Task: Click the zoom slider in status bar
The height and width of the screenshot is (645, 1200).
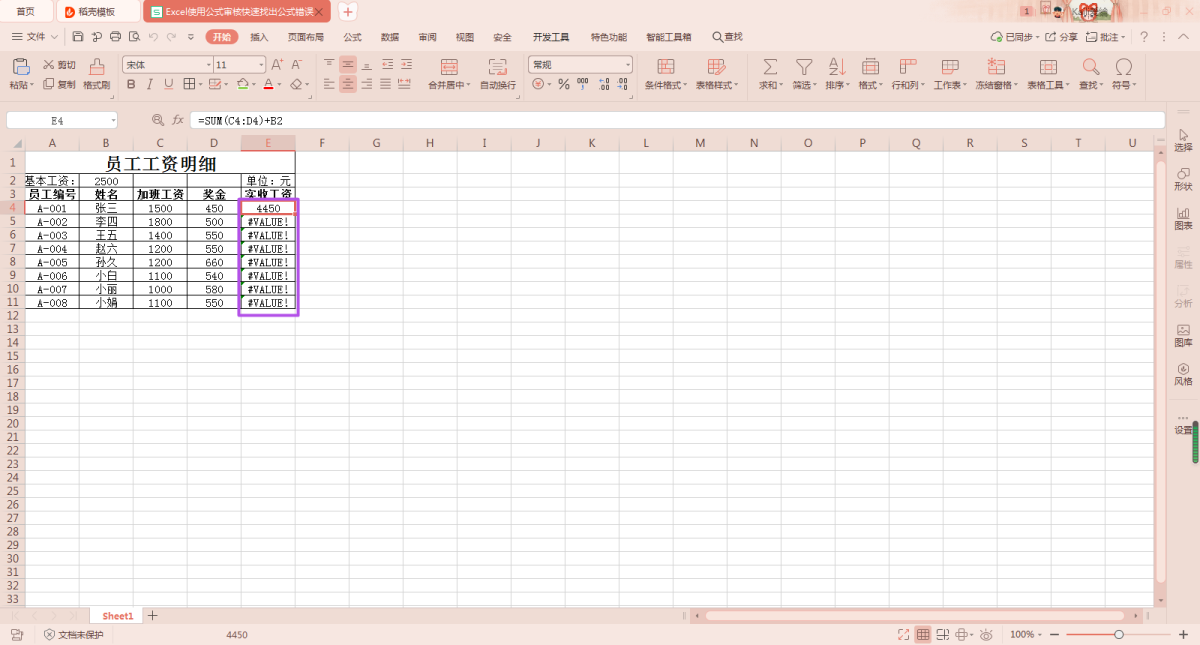Action: pyautogui.click(x=1118, y=635)
